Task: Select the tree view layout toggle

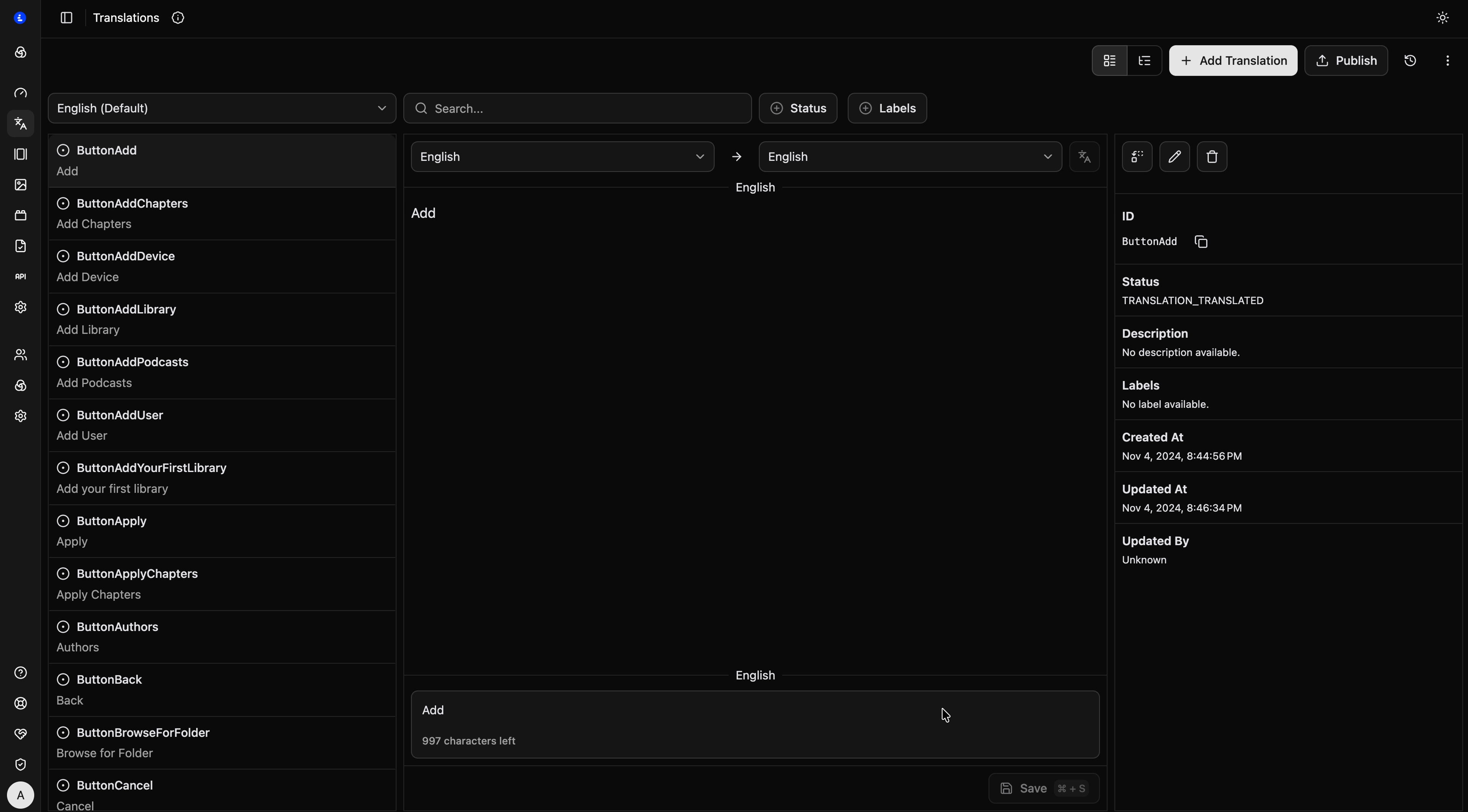Action: tap(1144, 60)
